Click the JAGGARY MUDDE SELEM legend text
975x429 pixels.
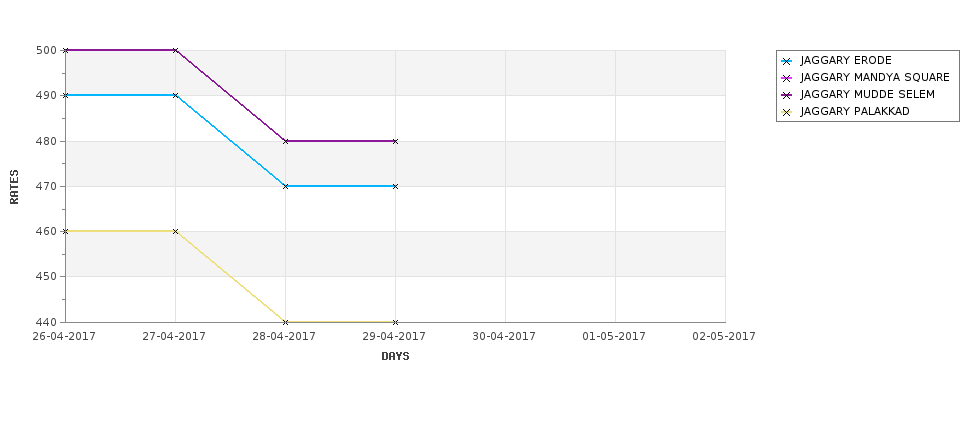(867, 95)
